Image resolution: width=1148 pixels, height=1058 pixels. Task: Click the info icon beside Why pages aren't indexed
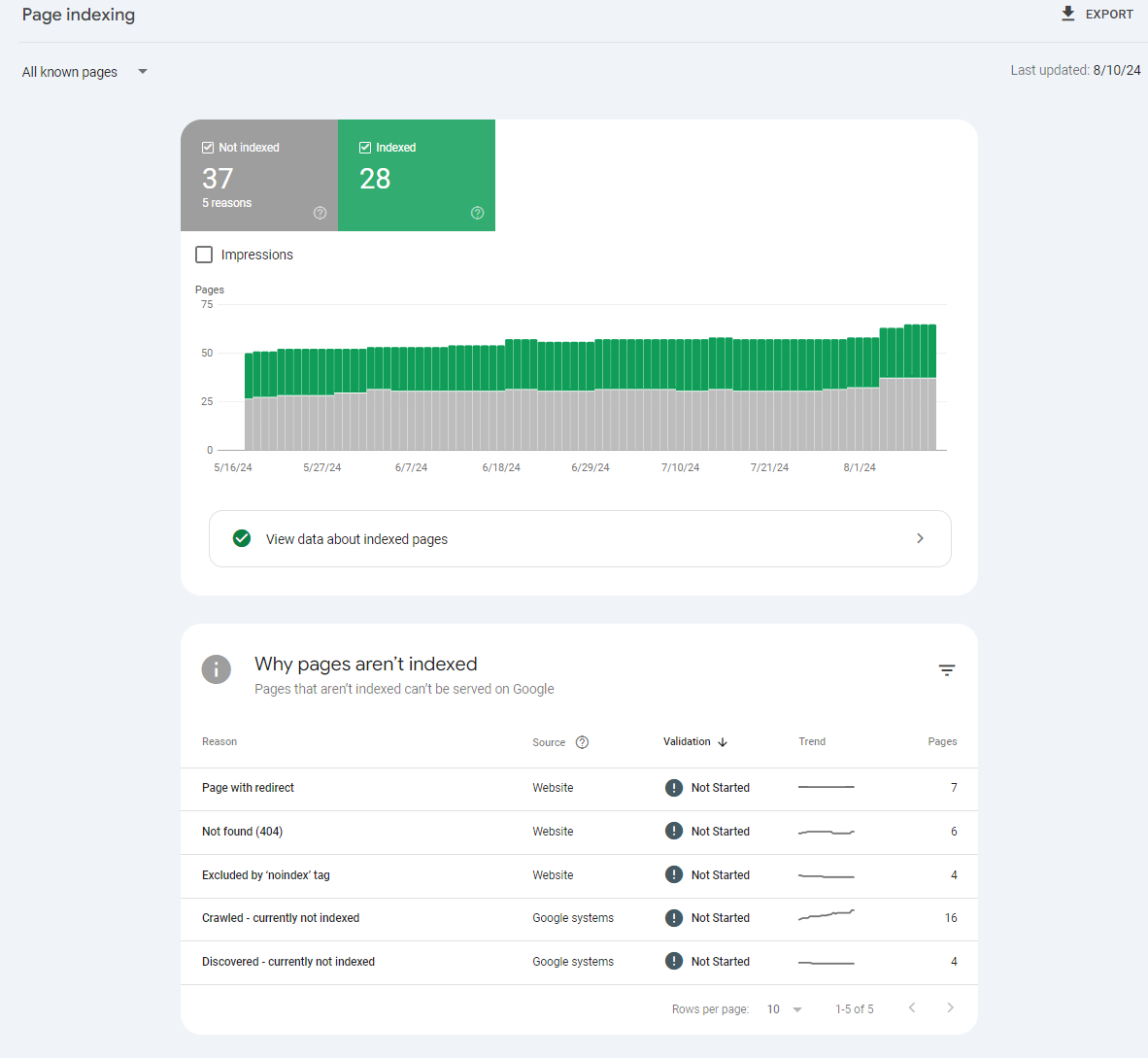(216, 669)
